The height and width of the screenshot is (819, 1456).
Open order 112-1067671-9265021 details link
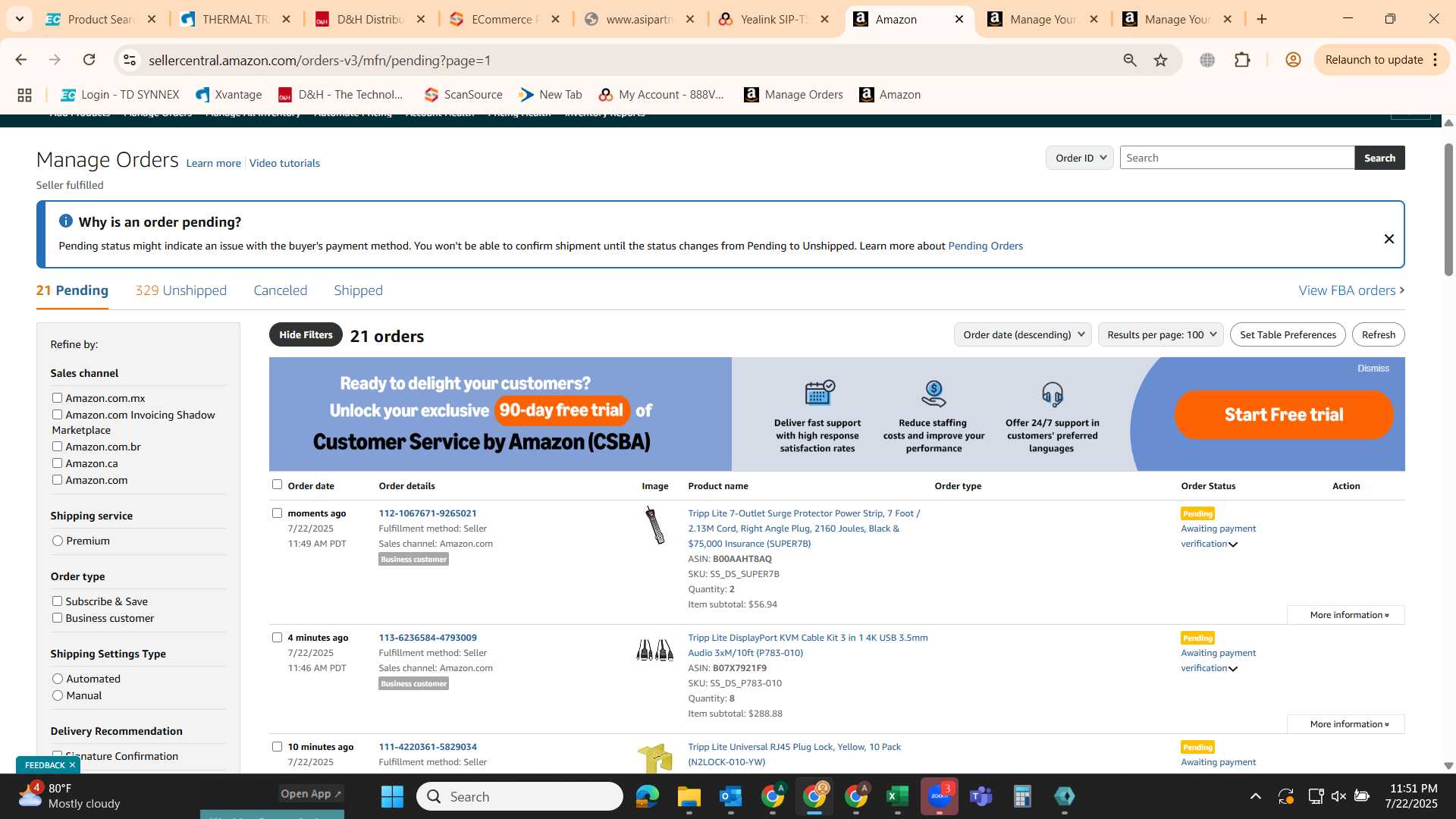tap(428, 513)
